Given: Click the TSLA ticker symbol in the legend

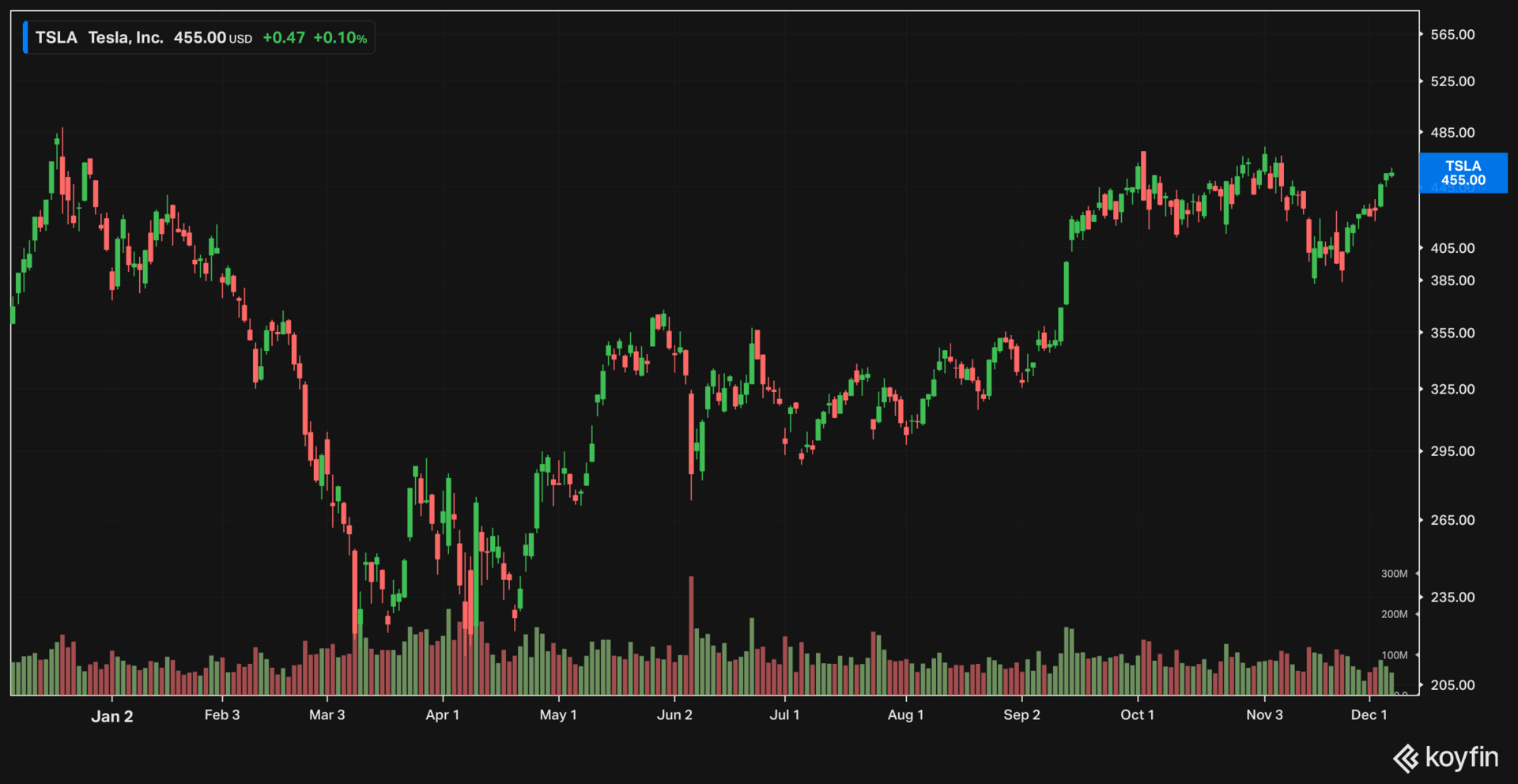Looking at the screenshot, I should 56,38.
